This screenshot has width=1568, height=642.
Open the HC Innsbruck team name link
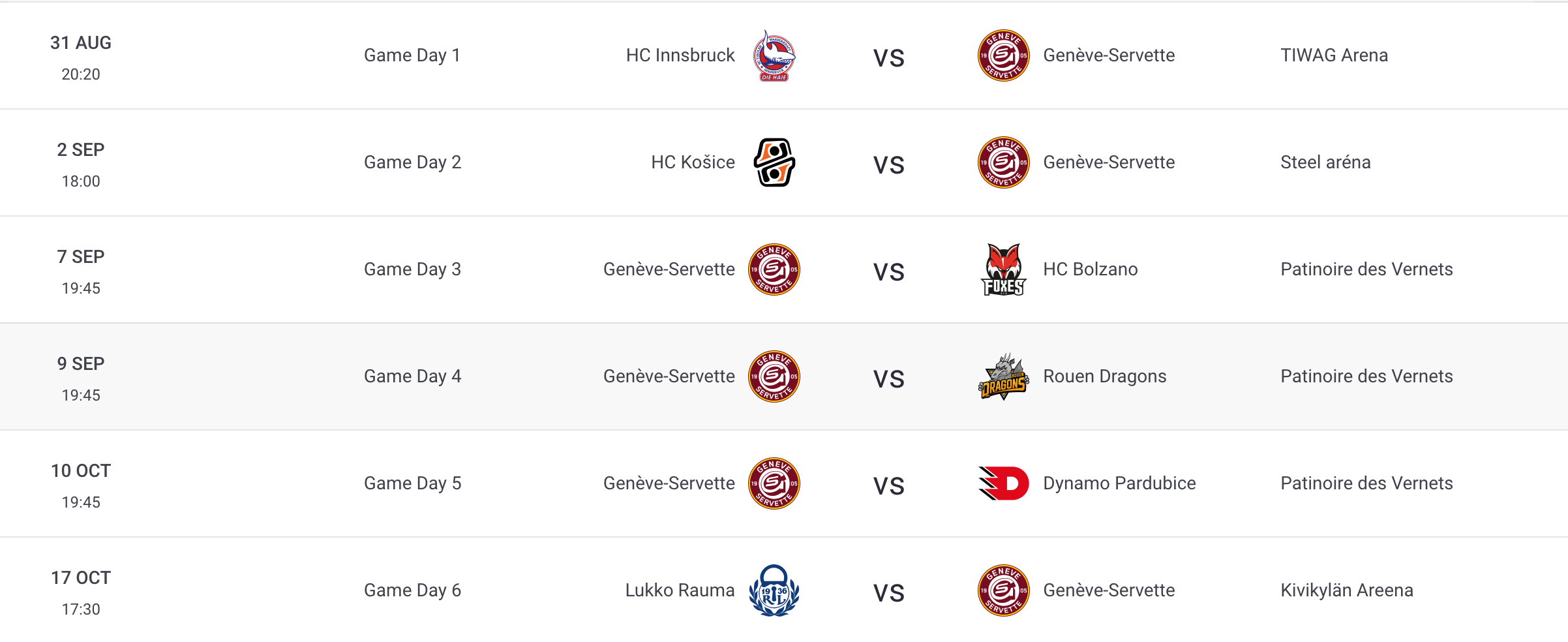pos(680,55)
